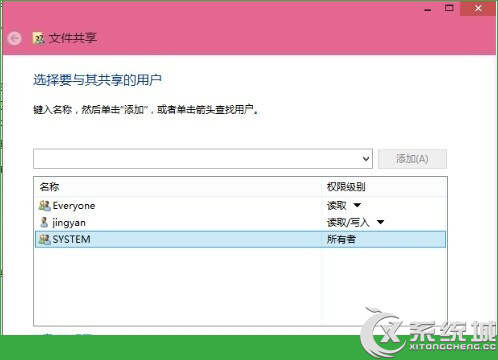Open the 读取 permission dropdown for Everyone
Viewport: 498px width, 360px height.
pyautogui.click(x=357, y=205)
